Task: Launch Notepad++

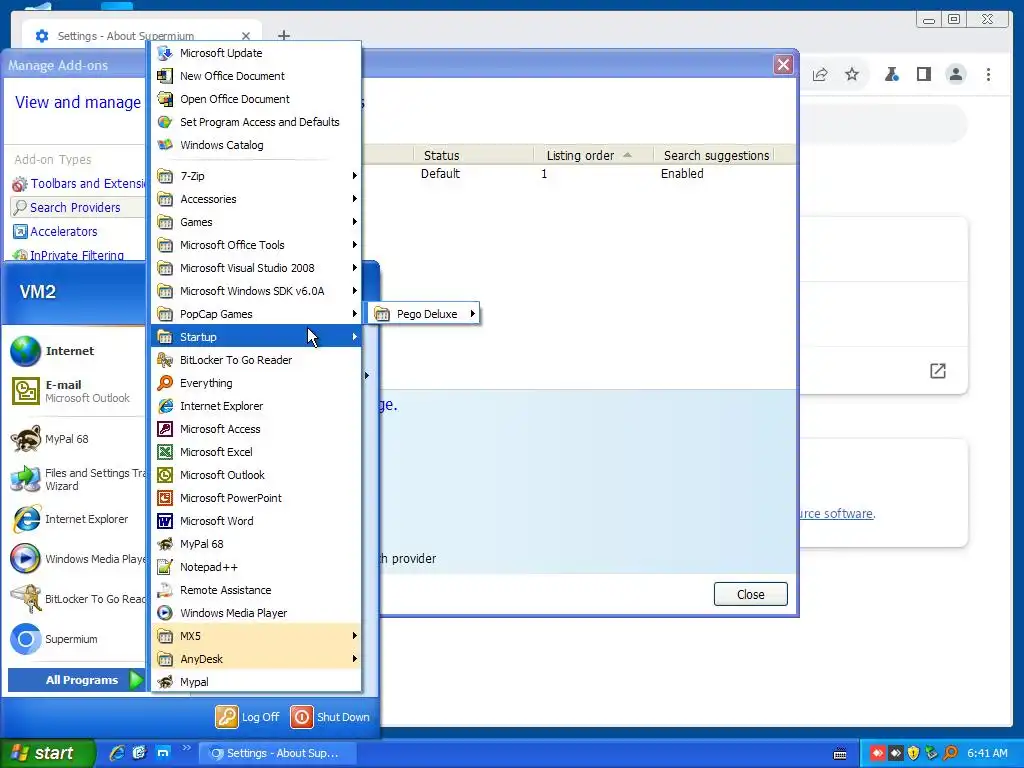Action: click(256, 567)
